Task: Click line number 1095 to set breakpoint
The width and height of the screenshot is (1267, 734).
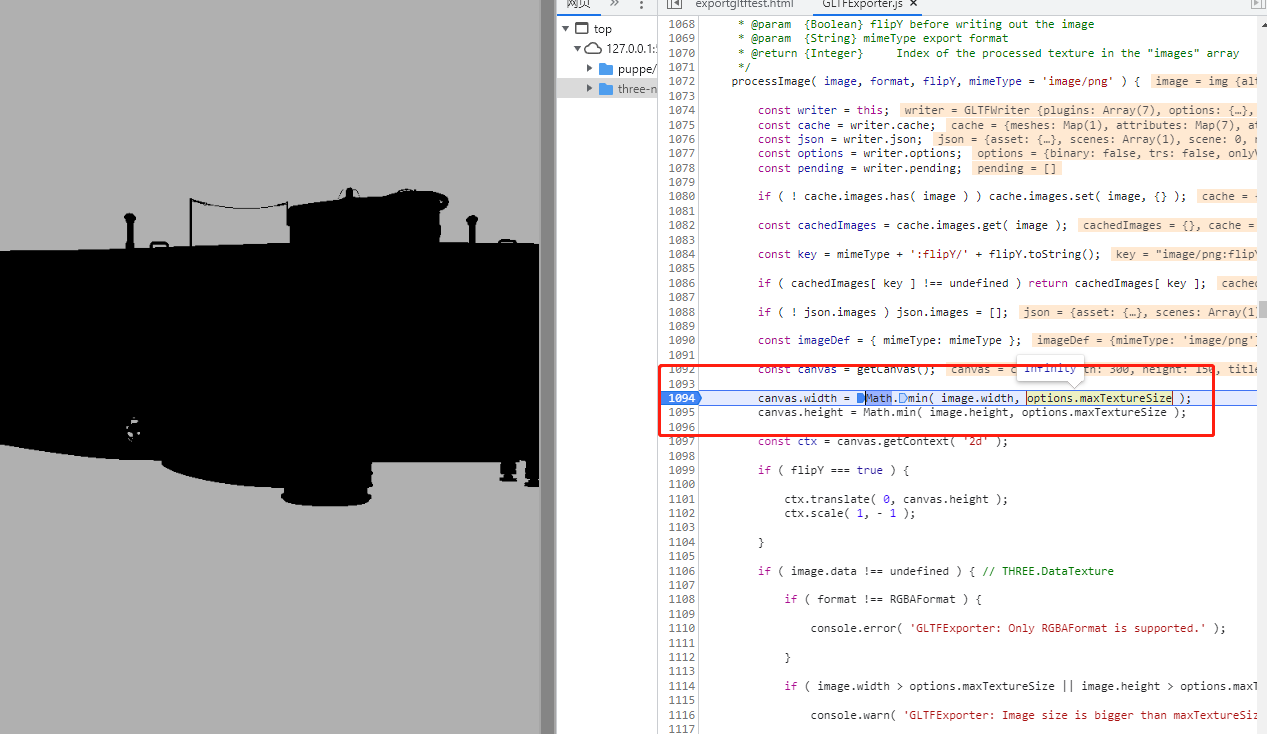Action: point(681,412)
